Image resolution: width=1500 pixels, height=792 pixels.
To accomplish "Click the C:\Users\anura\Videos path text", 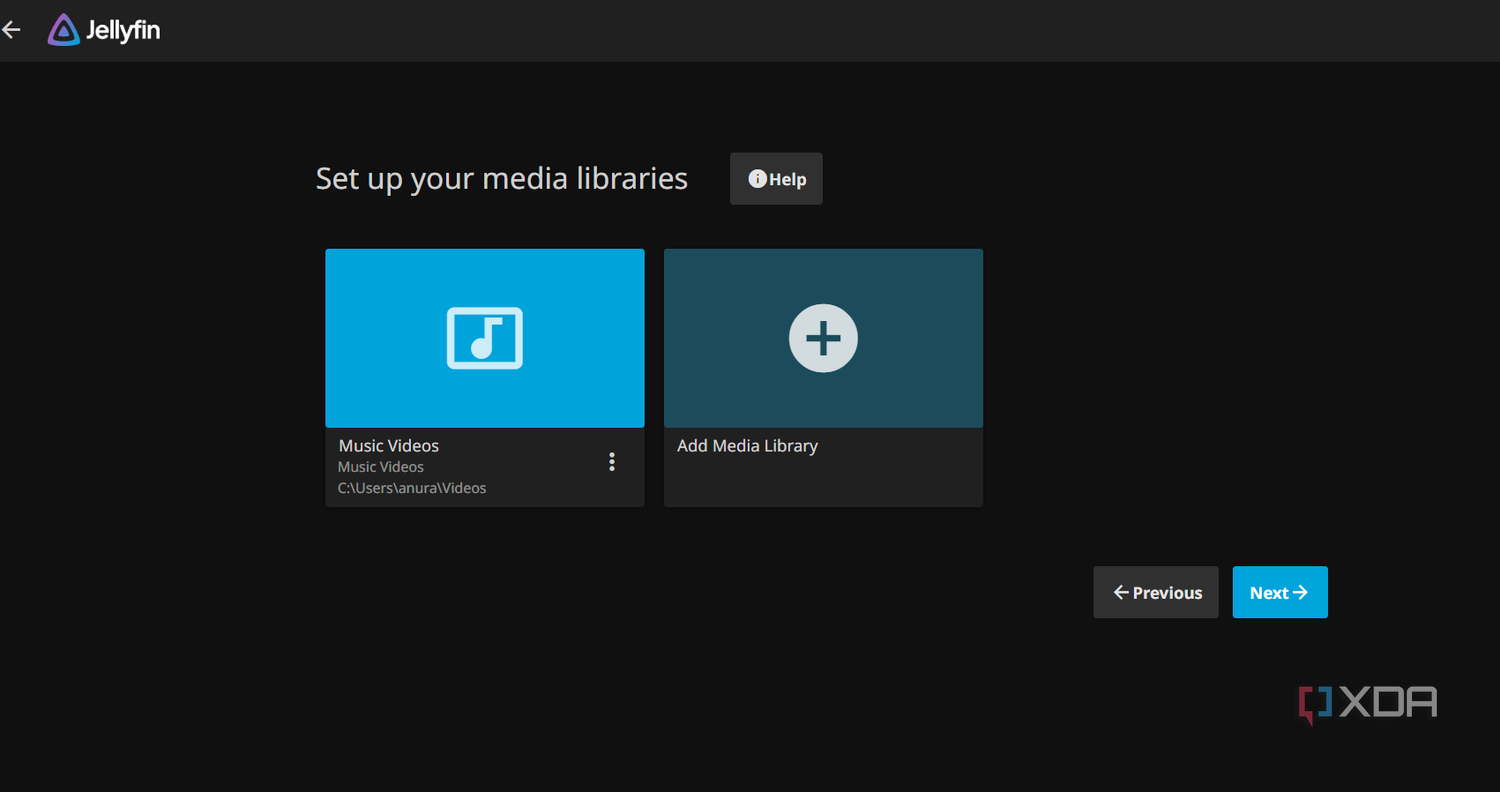I will pos(412,488).
